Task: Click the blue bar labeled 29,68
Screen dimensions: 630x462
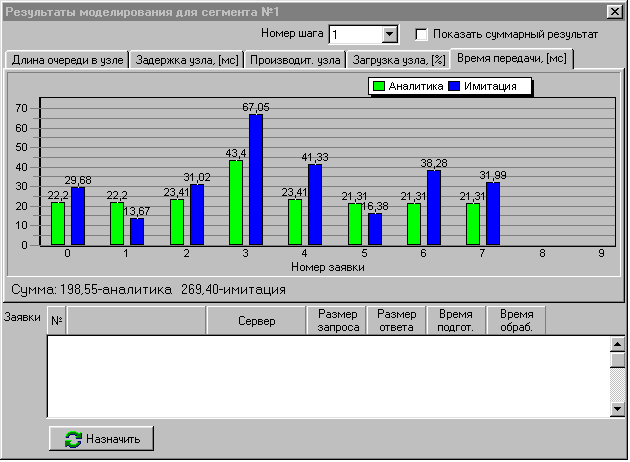Action: [78, 216]
